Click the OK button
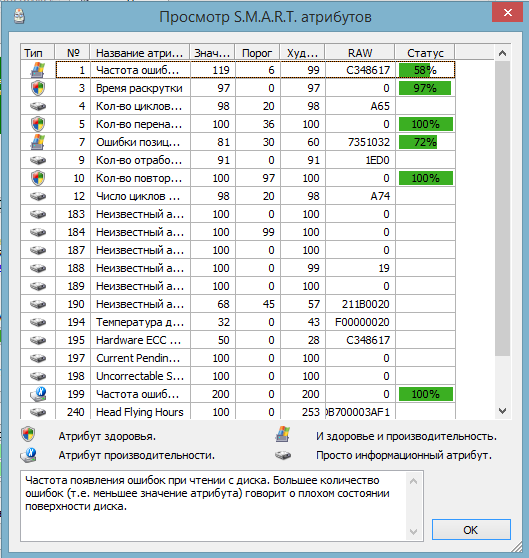529x558 pixels. (x=471, y=530)
